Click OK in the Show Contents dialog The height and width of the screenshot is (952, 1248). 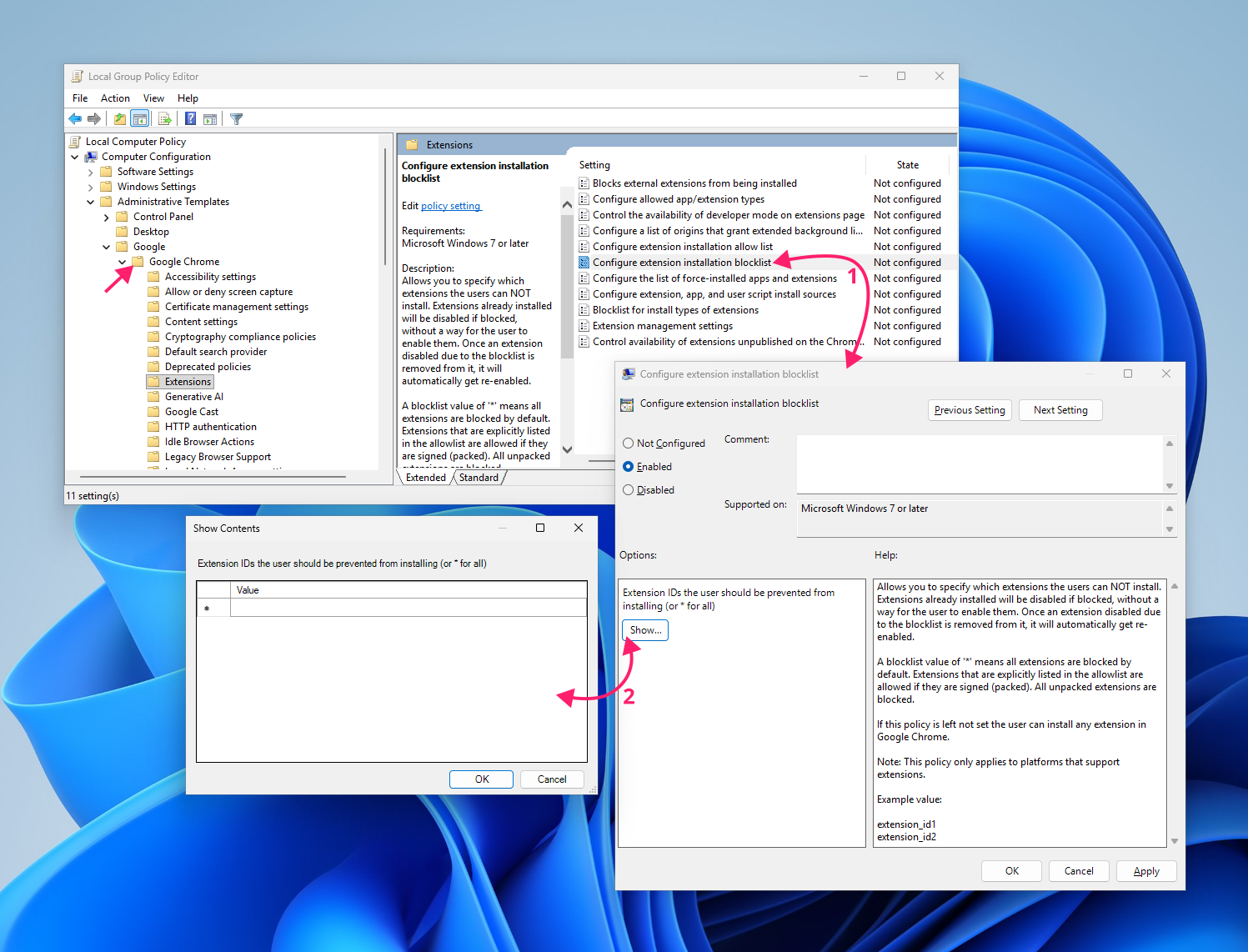click(x=482, y=779)
